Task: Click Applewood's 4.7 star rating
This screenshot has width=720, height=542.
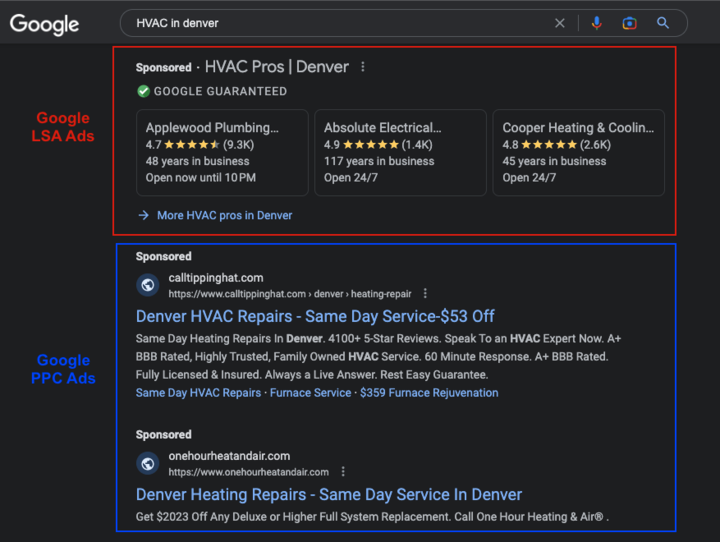Action: coord(200,145)
